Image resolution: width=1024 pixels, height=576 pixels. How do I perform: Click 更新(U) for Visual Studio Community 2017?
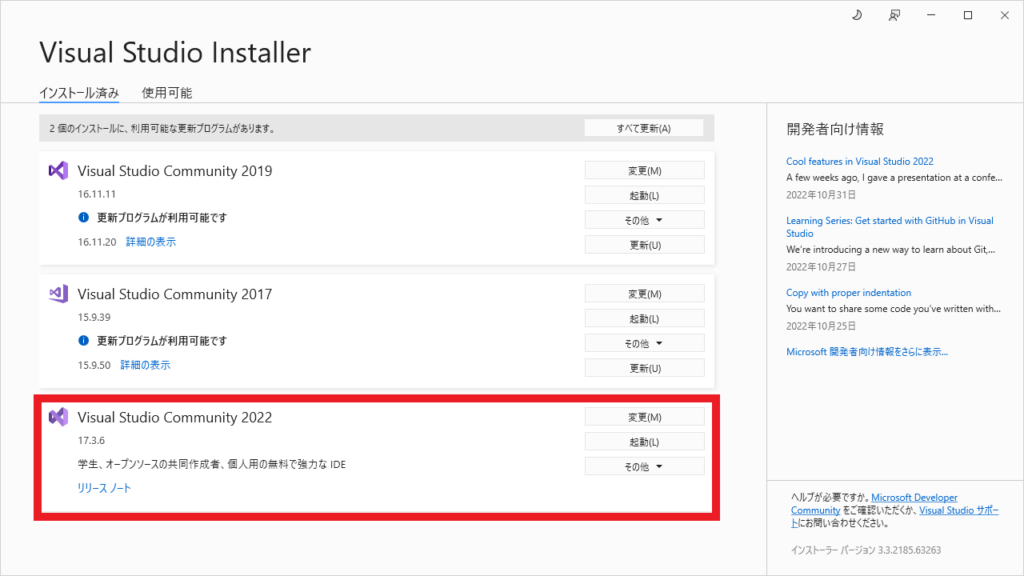pos(645,368)
